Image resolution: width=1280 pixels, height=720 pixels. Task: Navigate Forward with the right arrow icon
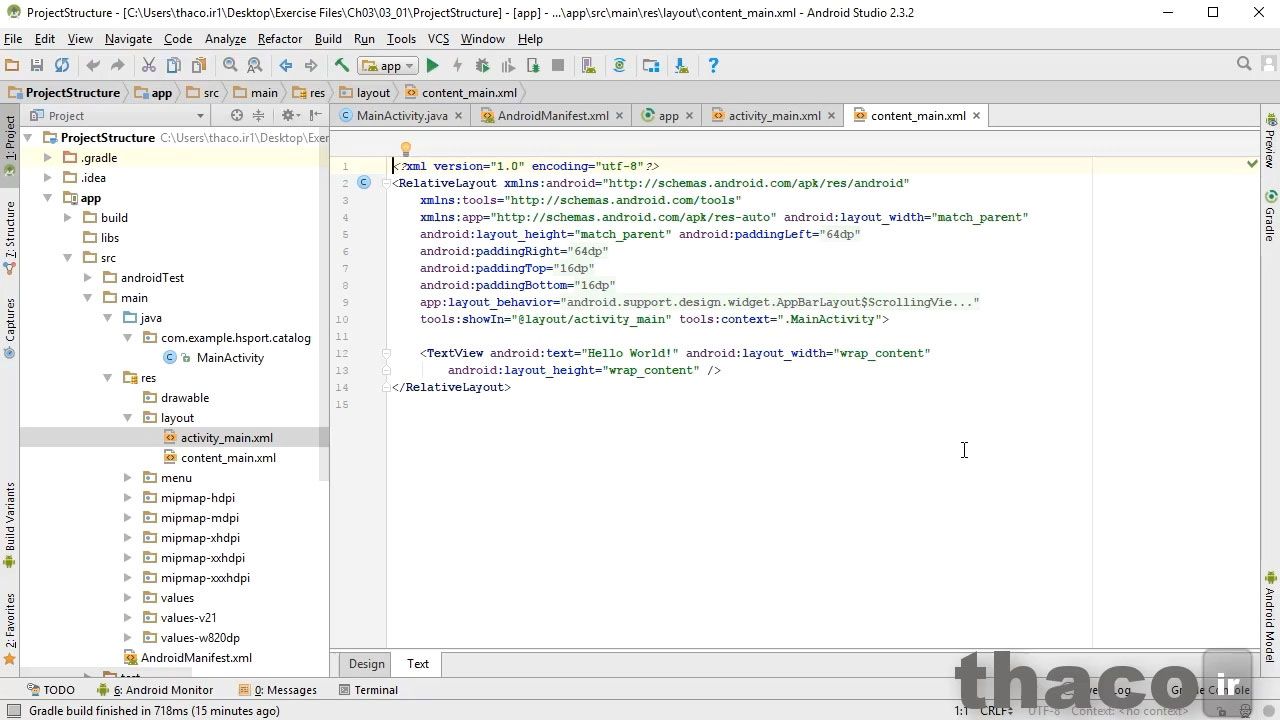[311, 65]
